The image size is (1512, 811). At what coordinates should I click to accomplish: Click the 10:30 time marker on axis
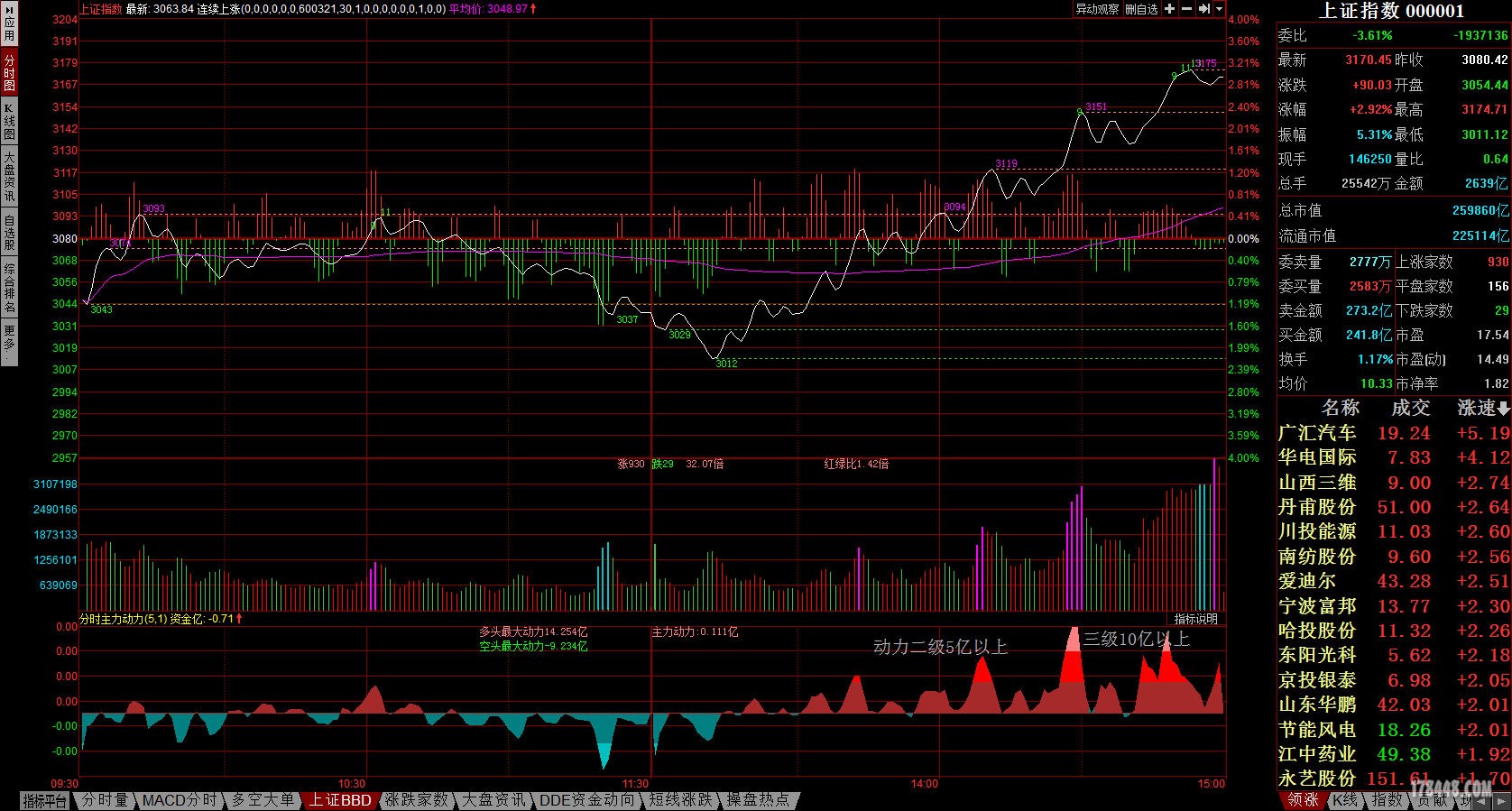pos(352,783)
